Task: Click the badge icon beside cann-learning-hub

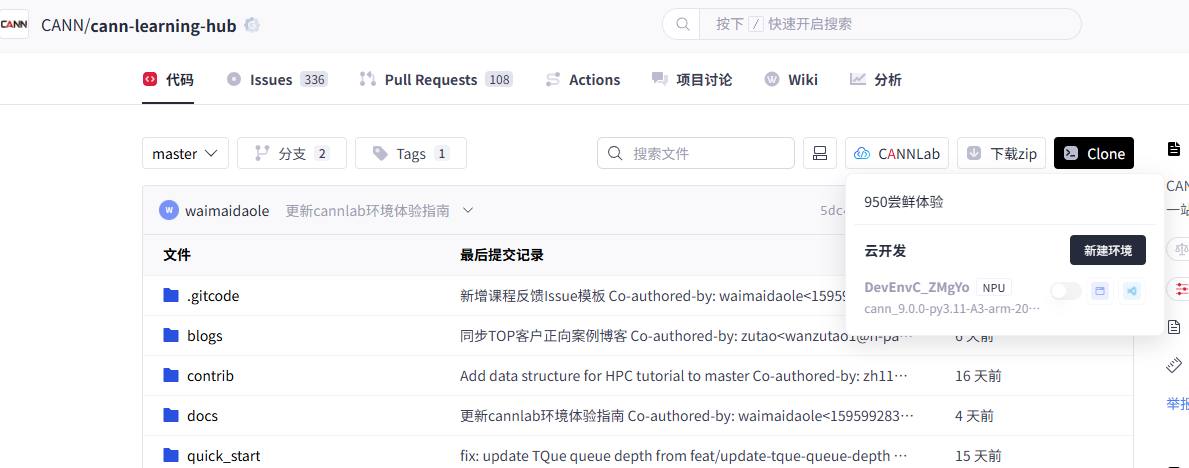Action: tap(253, 25)
